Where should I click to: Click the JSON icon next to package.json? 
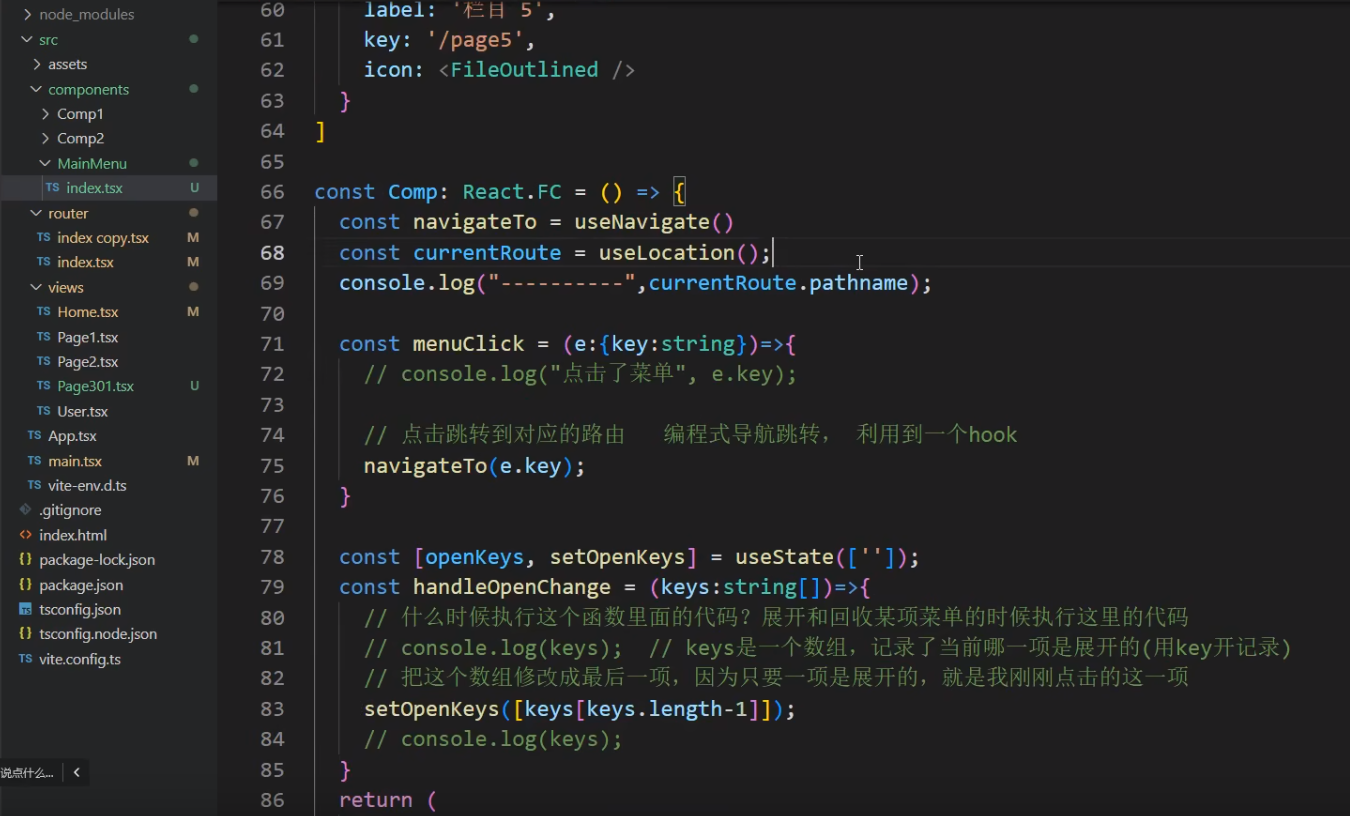[26, 584]
